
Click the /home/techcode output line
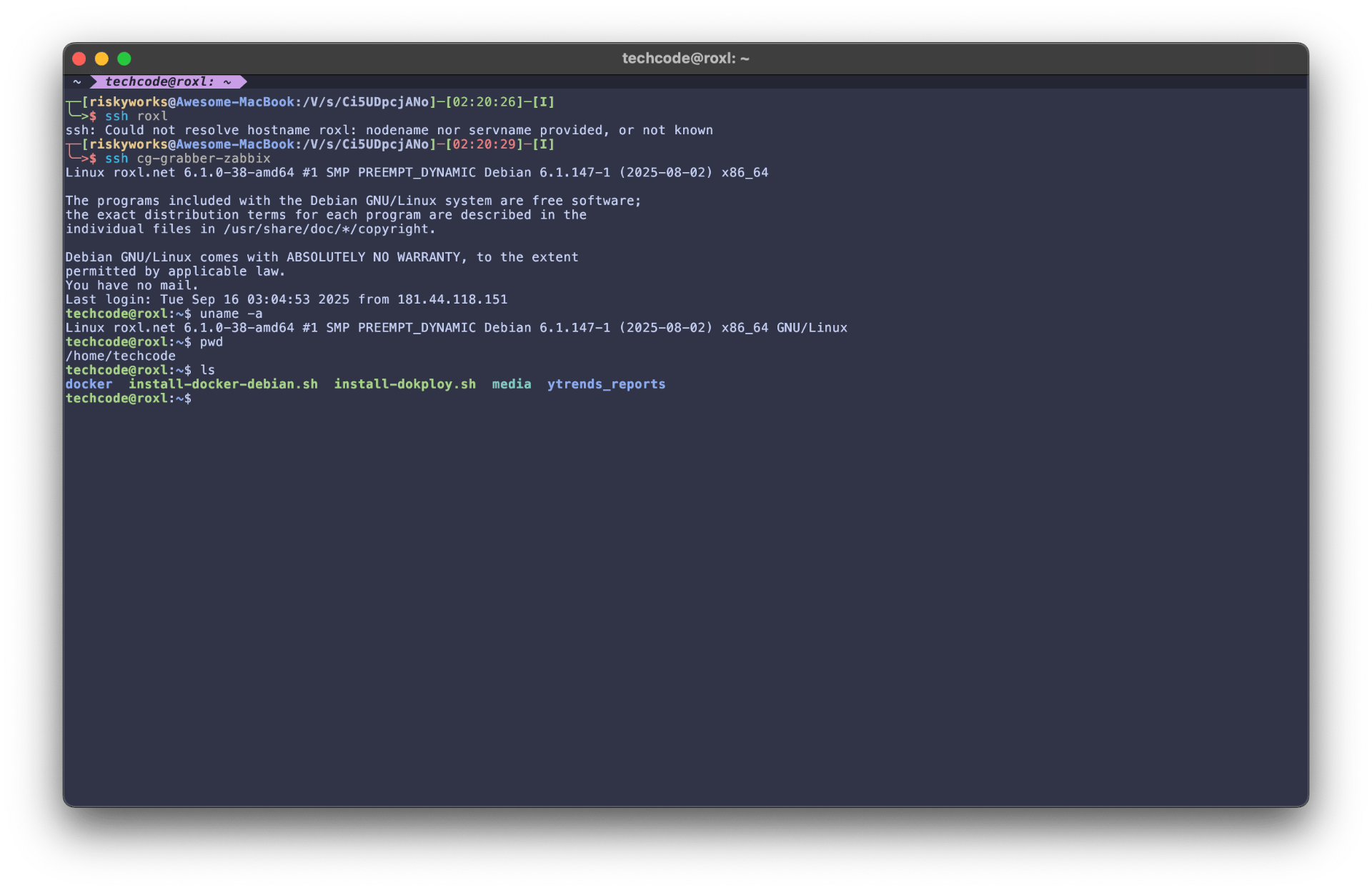(x=120, y=356)
